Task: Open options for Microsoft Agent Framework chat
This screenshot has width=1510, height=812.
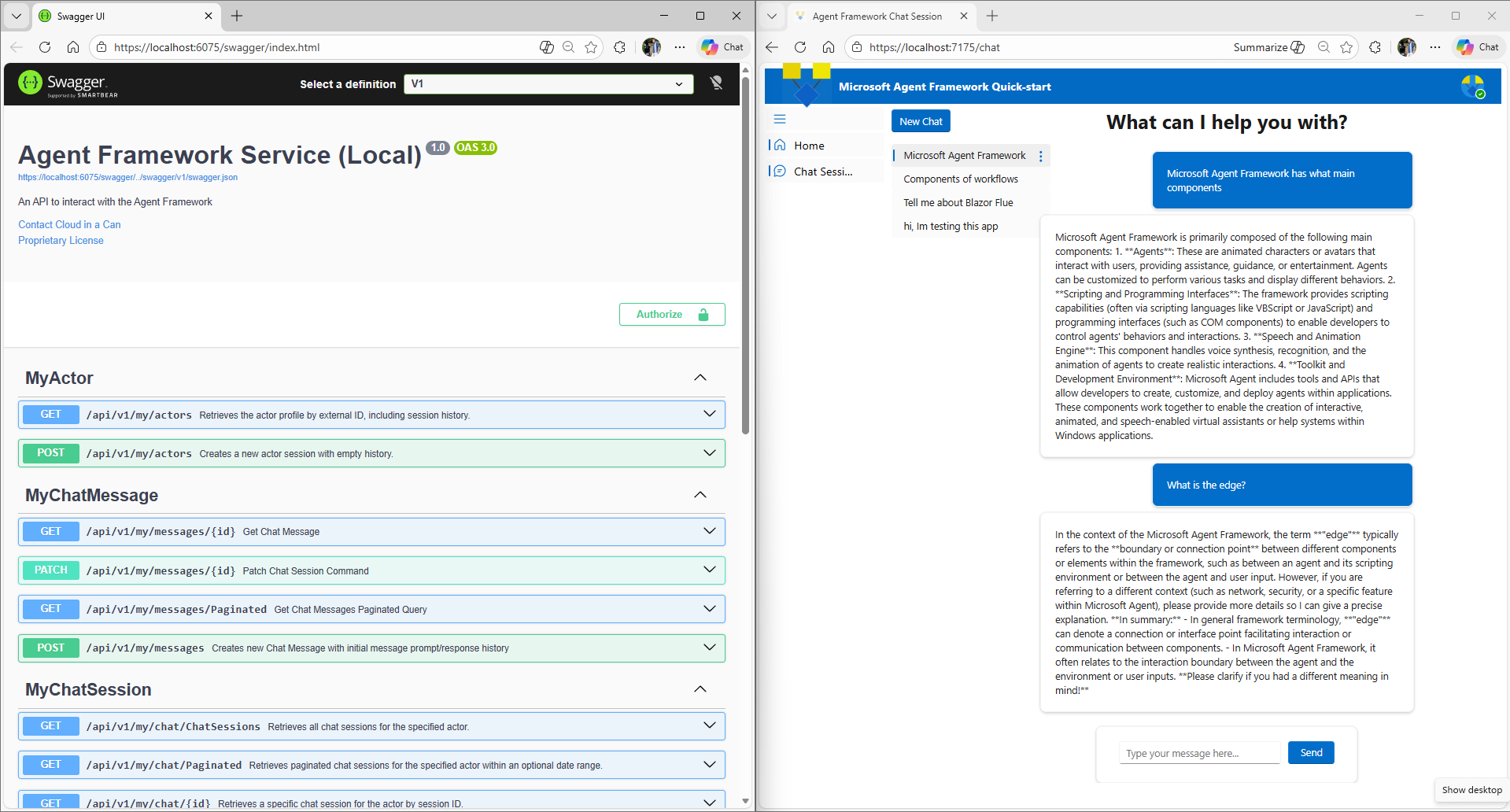Action: 1041,156
